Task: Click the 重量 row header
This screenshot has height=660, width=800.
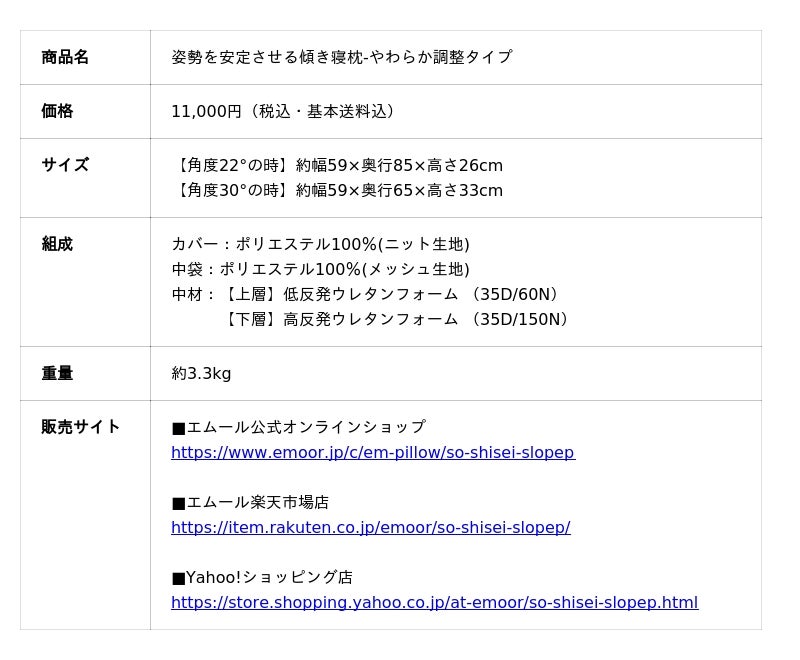Action: 57,374
